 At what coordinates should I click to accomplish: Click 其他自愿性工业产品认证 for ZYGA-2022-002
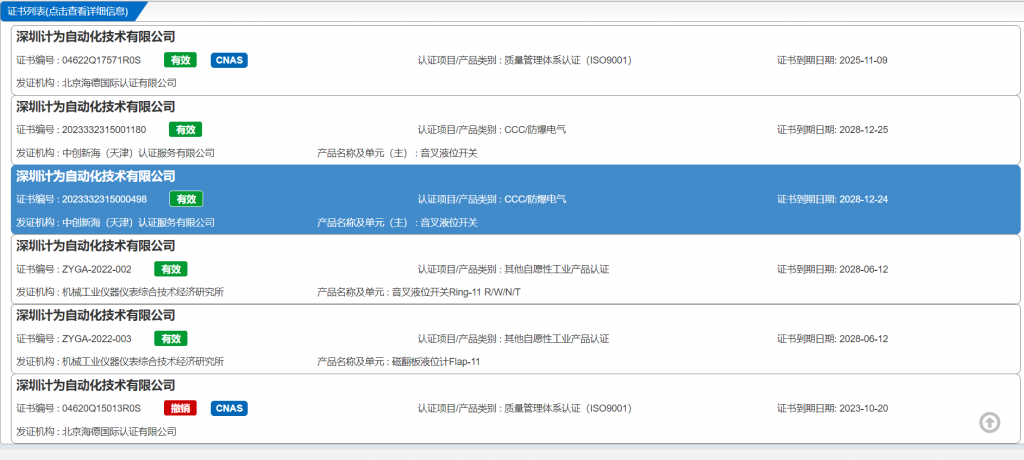[x=556, y=269]
